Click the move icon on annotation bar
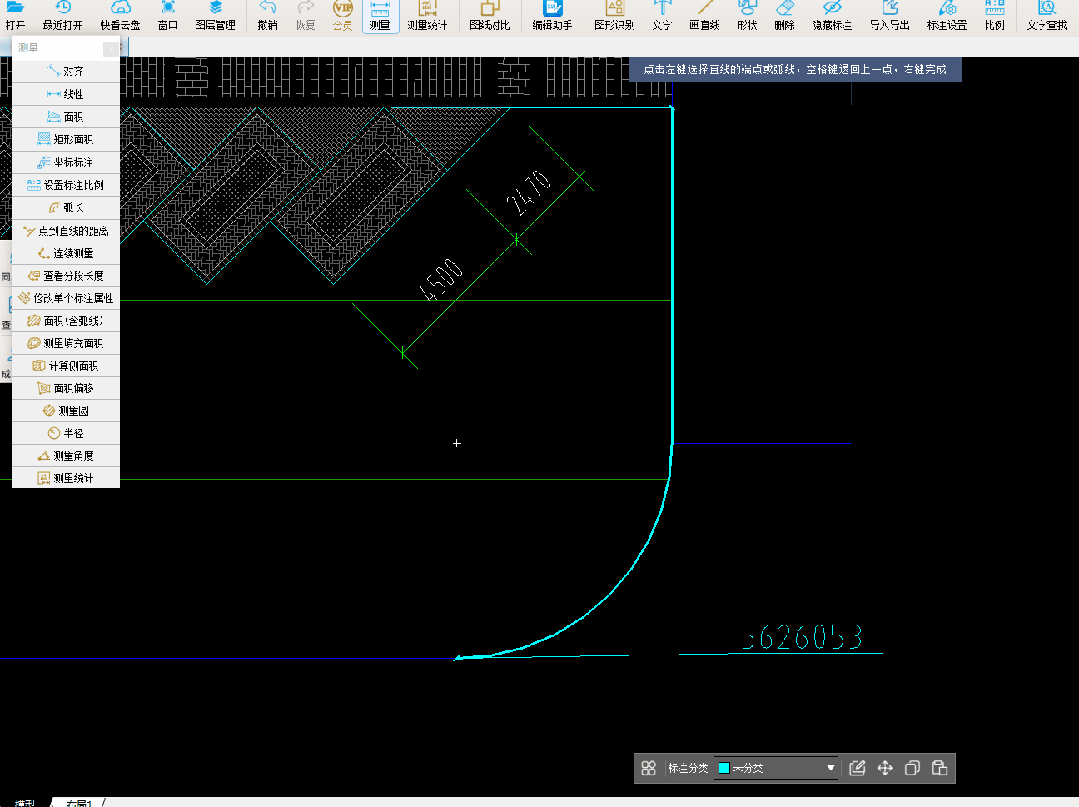1079x807 pixels. [x=885, y=768]
